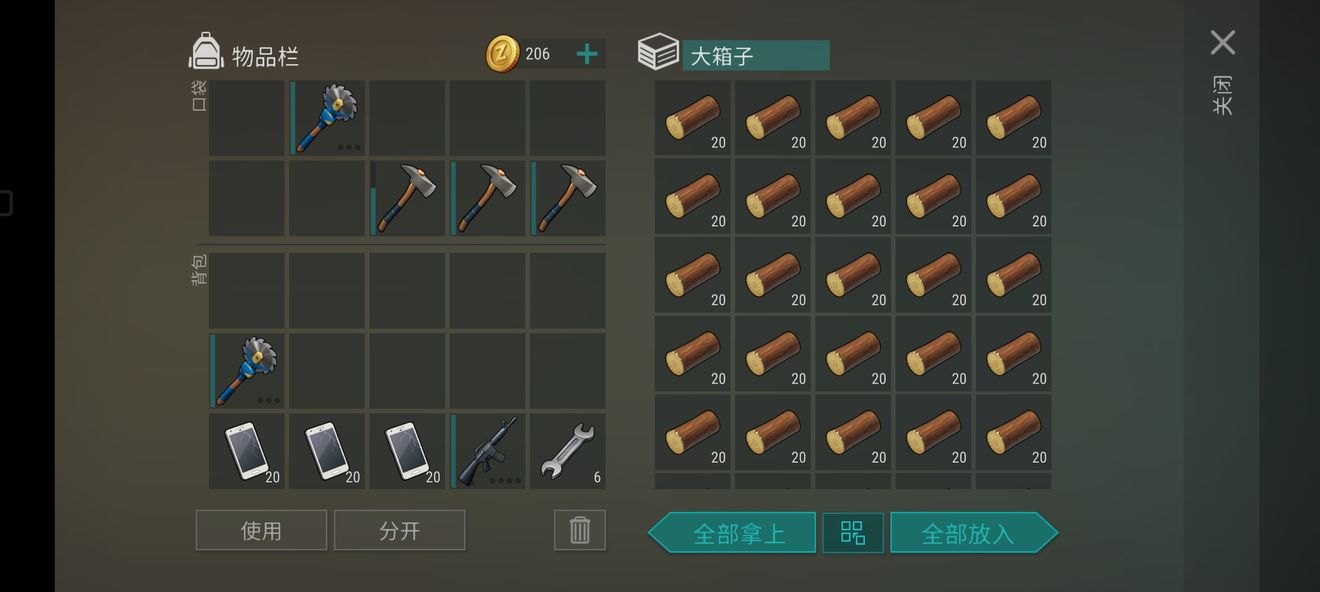This screenshot has height=592, width=1320.
Task: Click the first empty slot in the backpack
Action: [247, 291]
